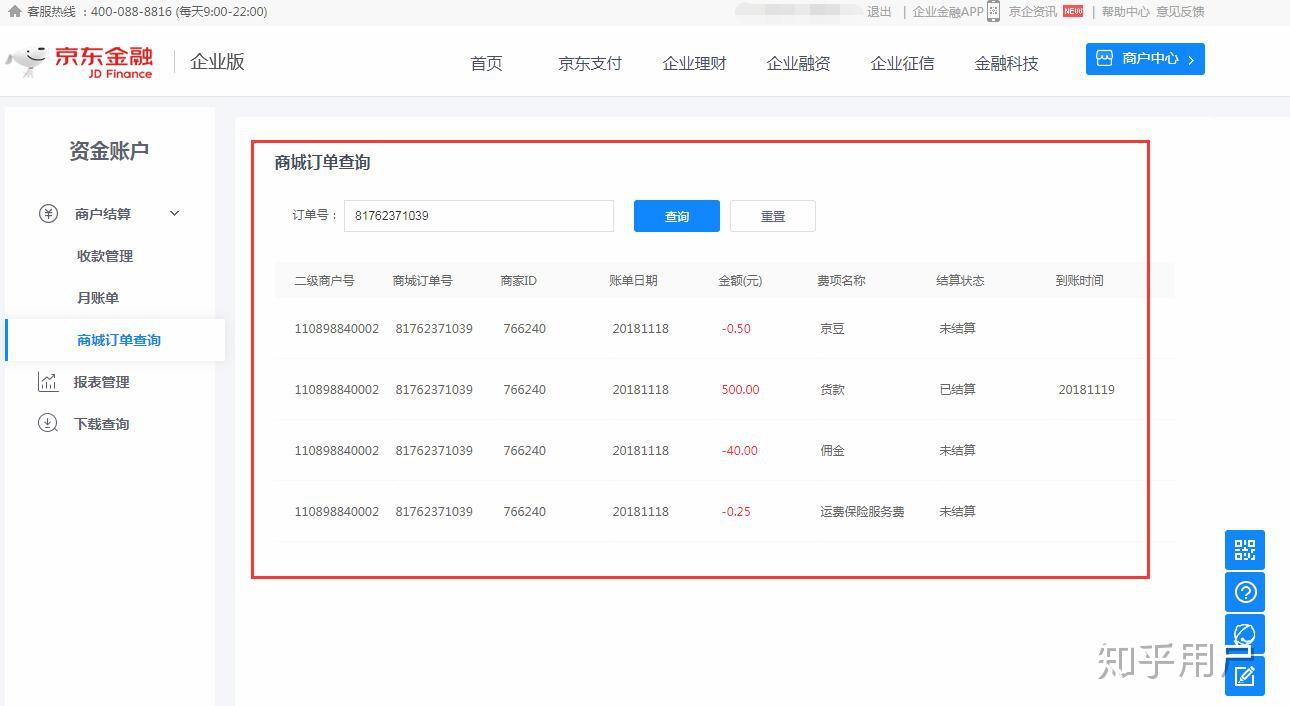
Task: Open the customer service headset floating icon
Action: [x=1245, y=634]
